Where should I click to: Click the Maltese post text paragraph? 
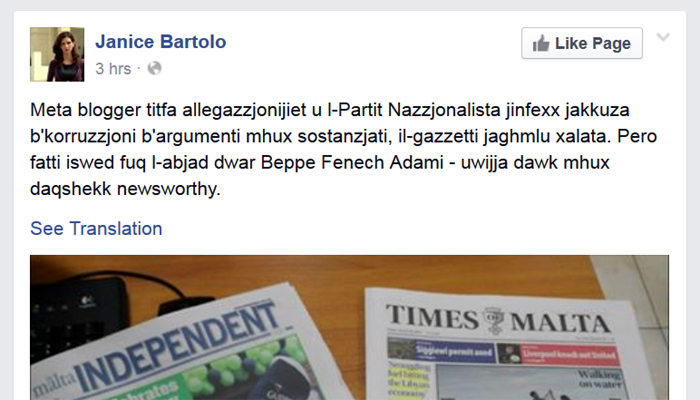click(343, 149)
